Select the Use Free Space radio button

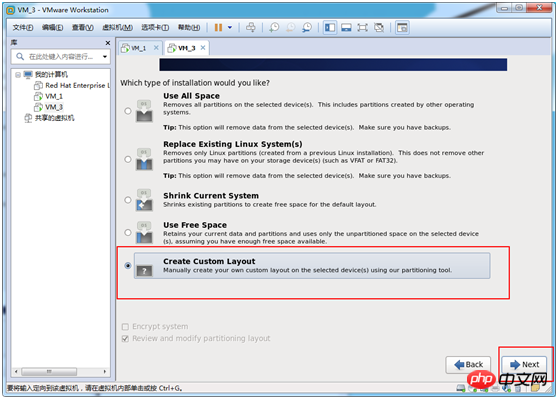[128, 232]
